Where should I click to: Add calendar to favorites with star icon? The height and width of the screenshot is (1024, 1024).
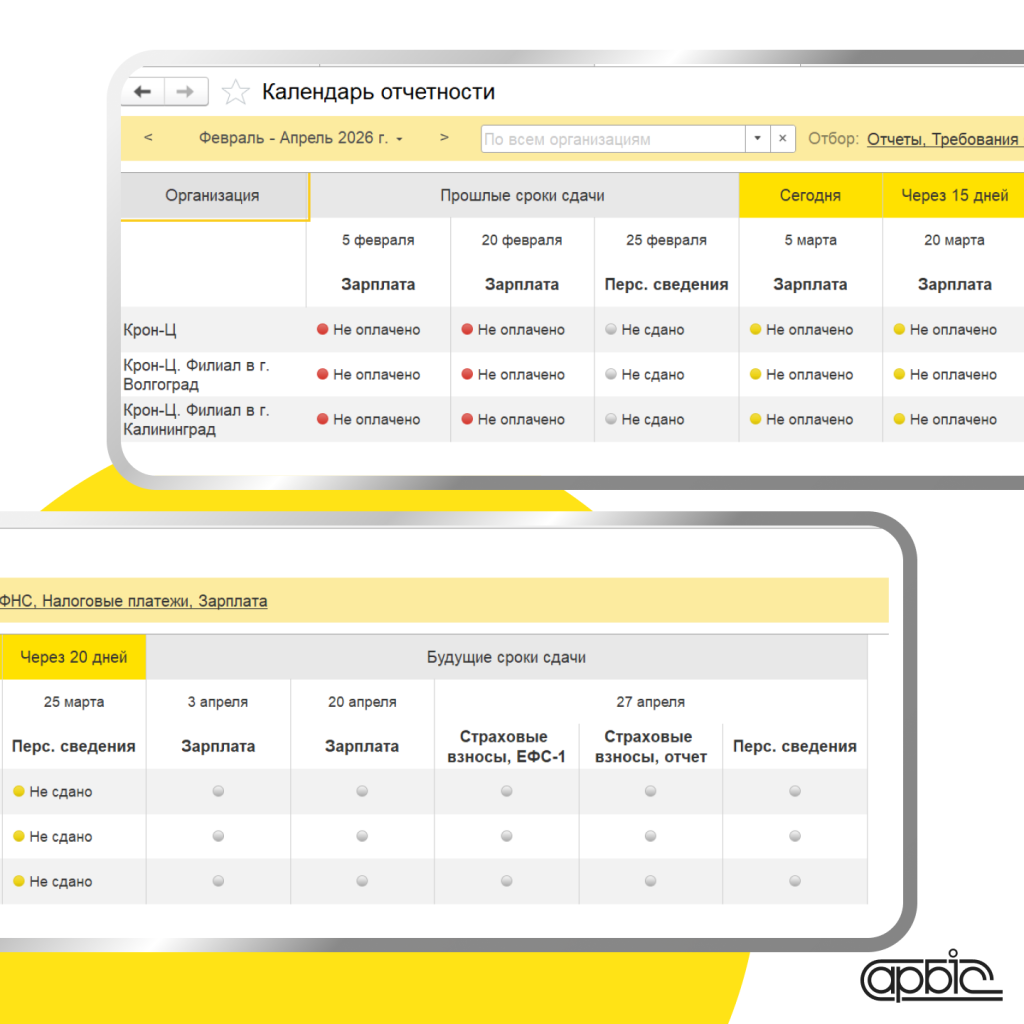[x=235, y=93]
